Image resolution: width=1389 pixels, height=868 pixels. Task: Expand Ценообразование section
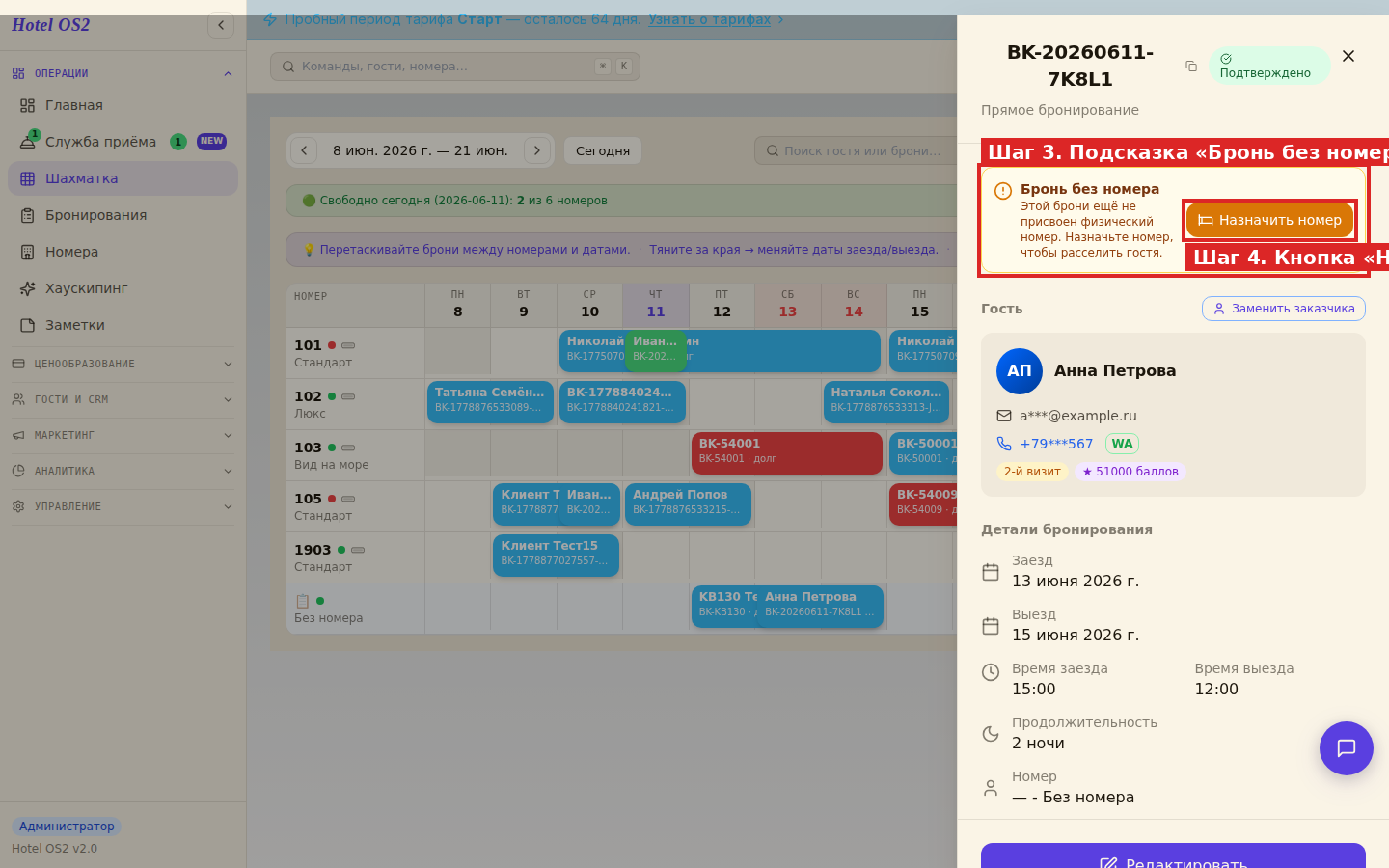(123, 364)
